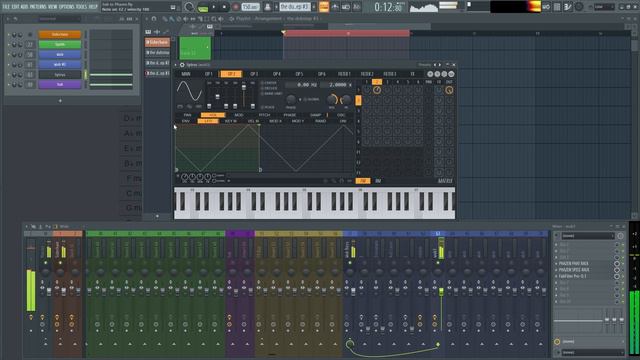Select the FM matrix mode button
The height and width of the screenshot is (360, 640).
[362, 181]
